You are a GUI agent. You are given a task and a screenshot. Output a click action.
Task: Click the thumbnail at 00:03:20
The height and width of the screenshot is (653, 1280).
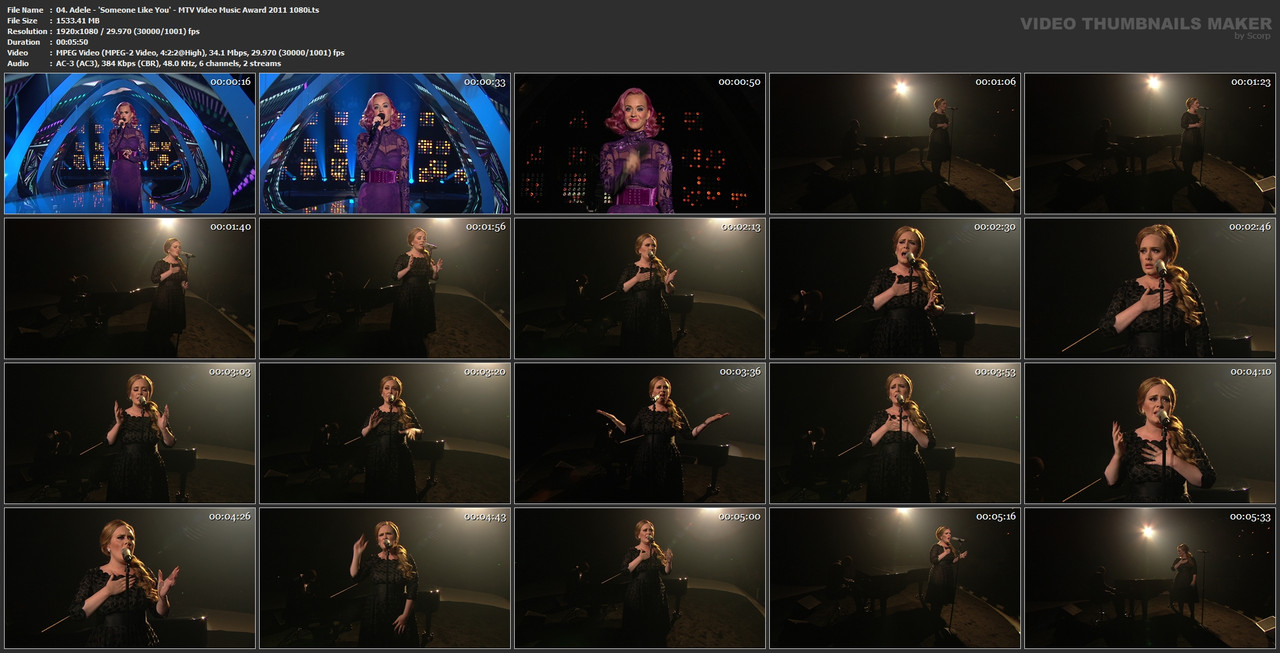[x=385, y=433]
